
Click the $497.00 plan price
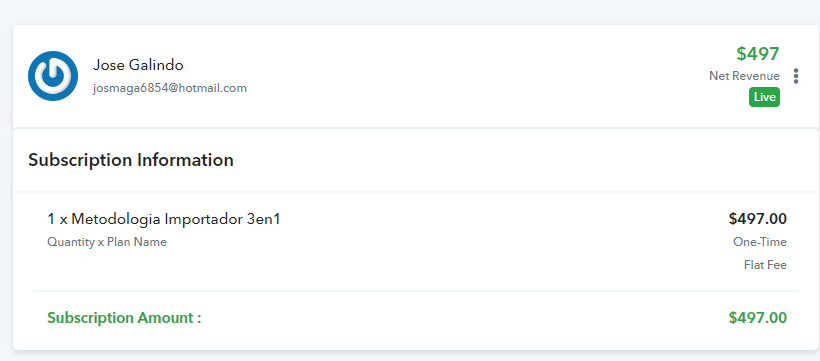(x=757, y=219)
